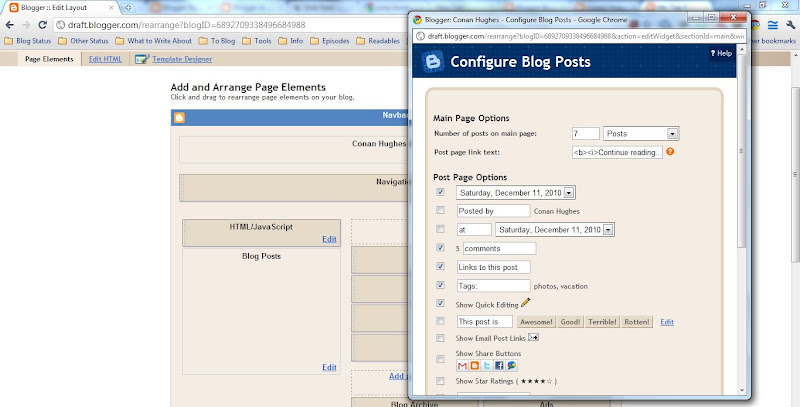Click the Links to this post text field
Viewport: 800px width, 407px height.
tap(493, 267)
